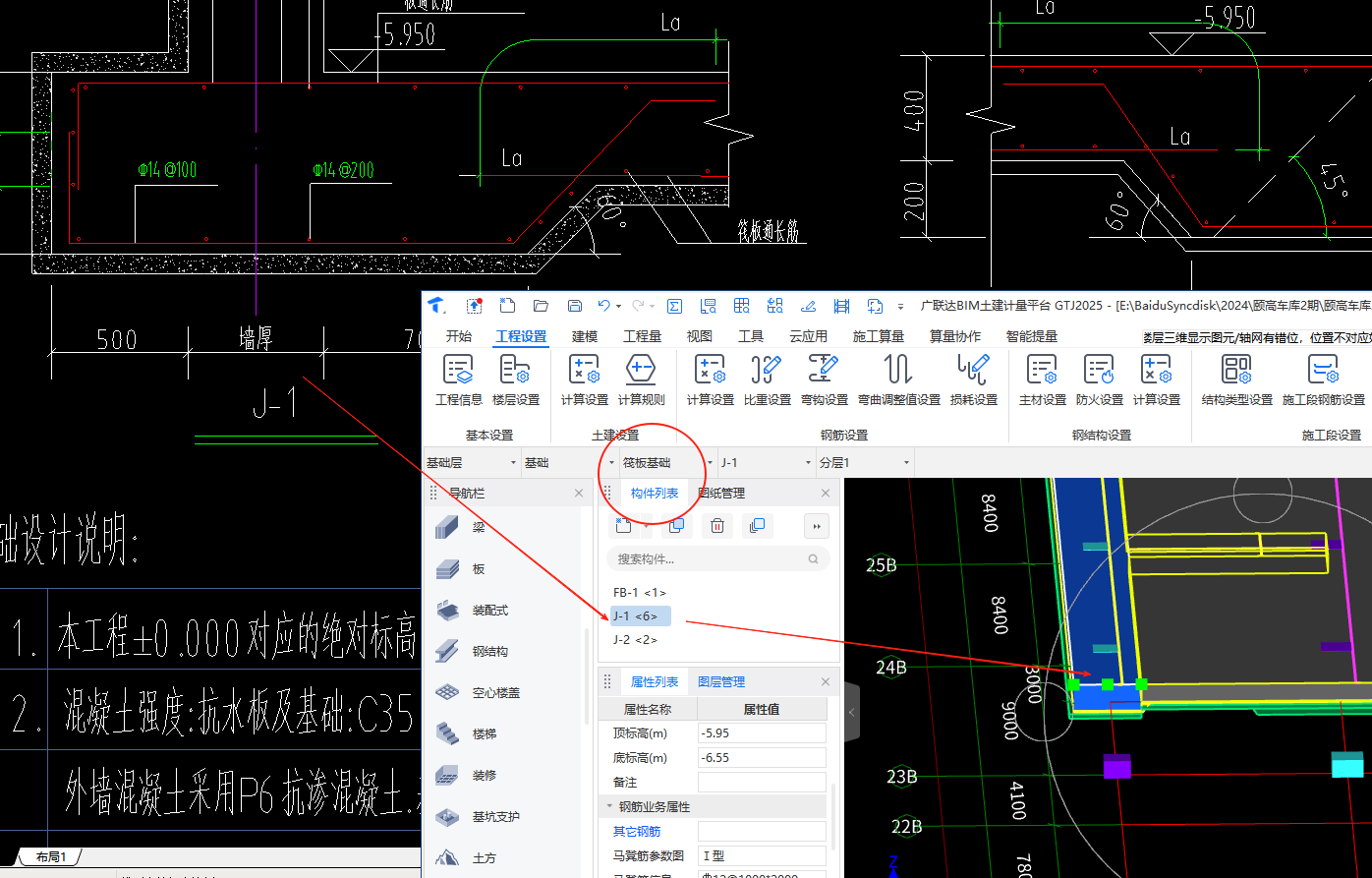This screenshot has width=1372, height=878.
Task: Select component J-2 <2> in list
Action: pyautogui.click(x=635, y=639)
